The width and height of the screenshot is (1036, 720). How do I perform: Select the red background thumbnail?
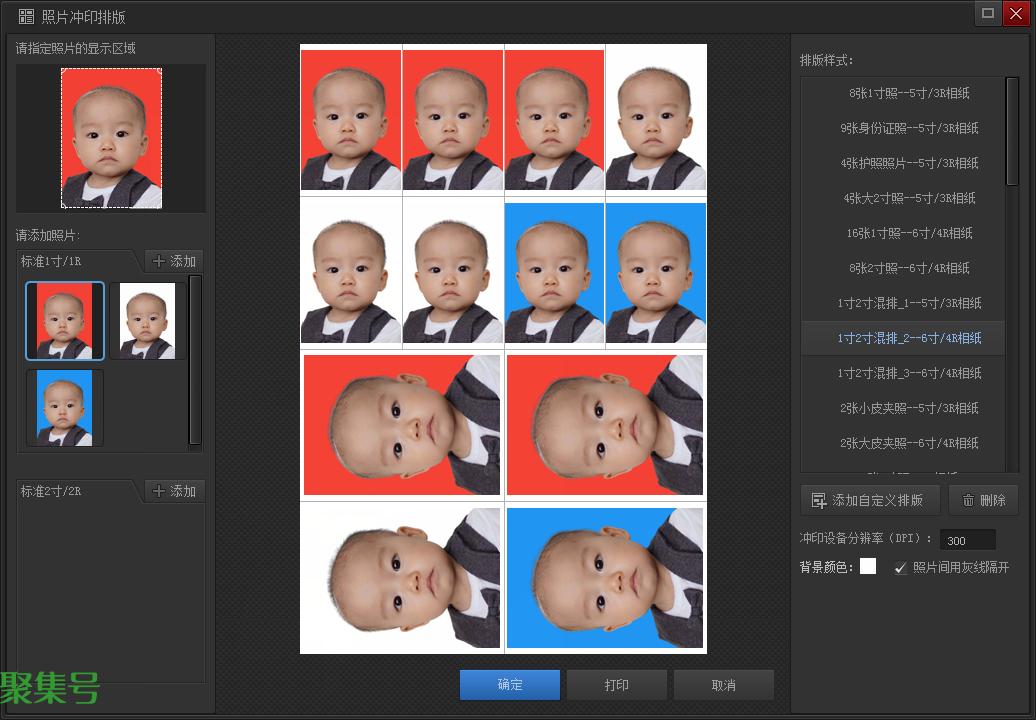coord(65,321)
